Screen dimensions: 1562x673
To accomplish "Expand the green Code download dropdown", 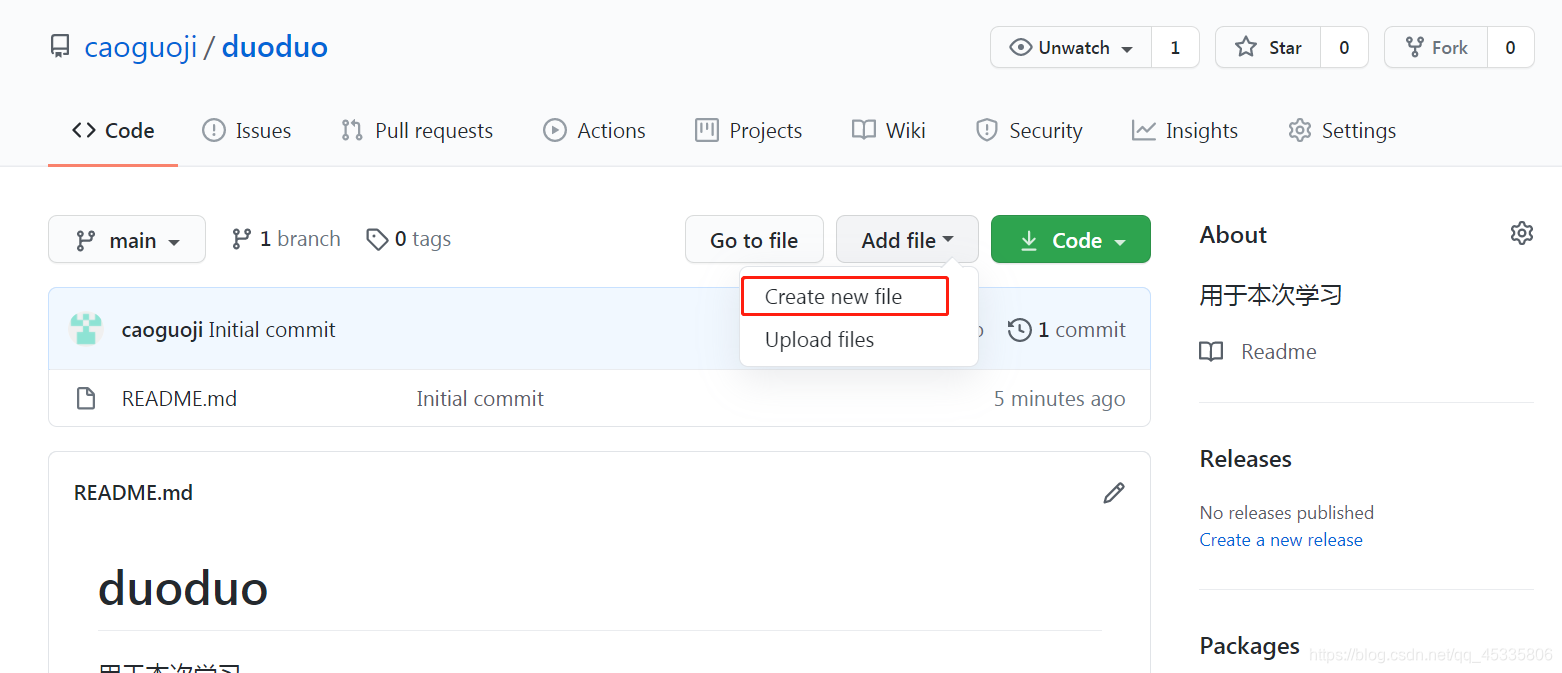I will [x=1071, y=240].
